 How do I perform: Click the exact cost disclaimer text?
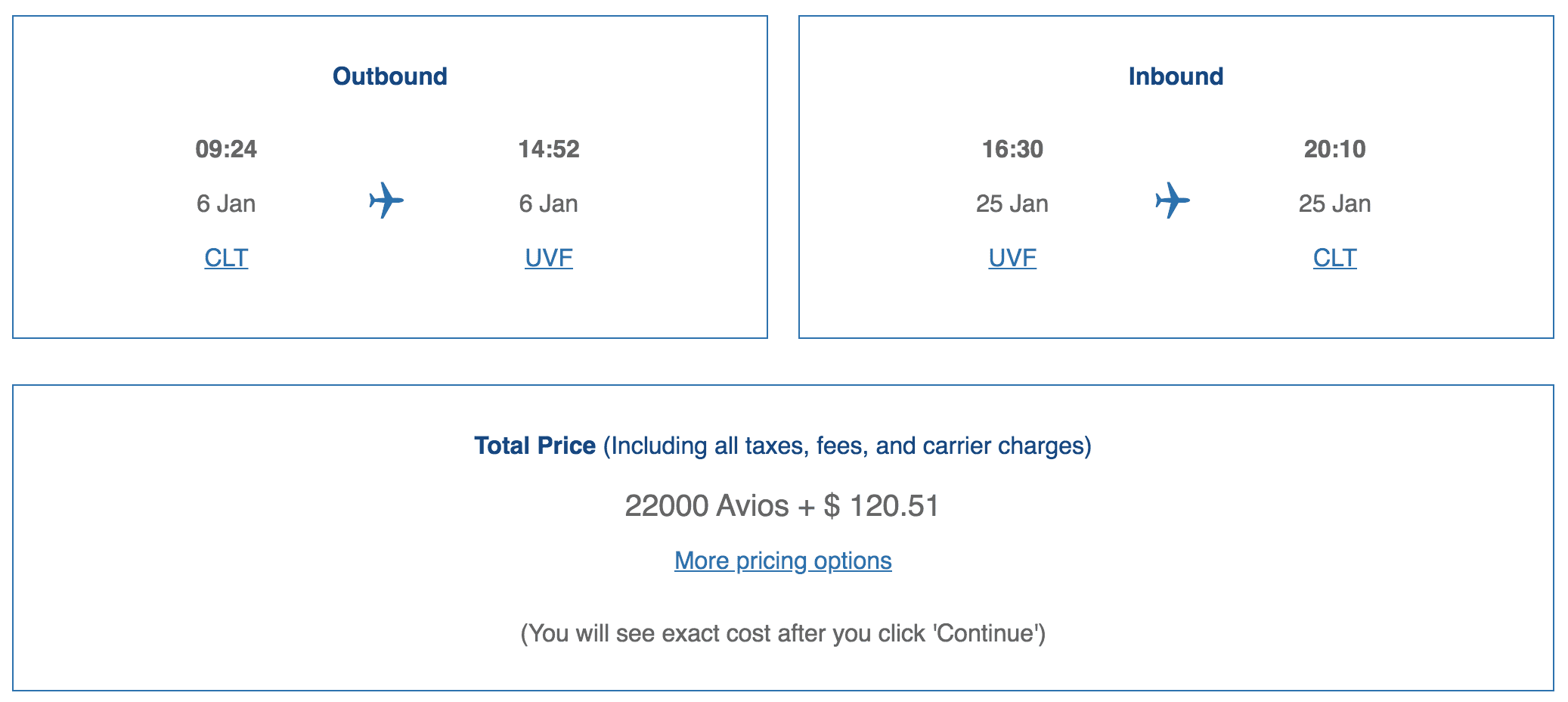(x=782, y=633)
